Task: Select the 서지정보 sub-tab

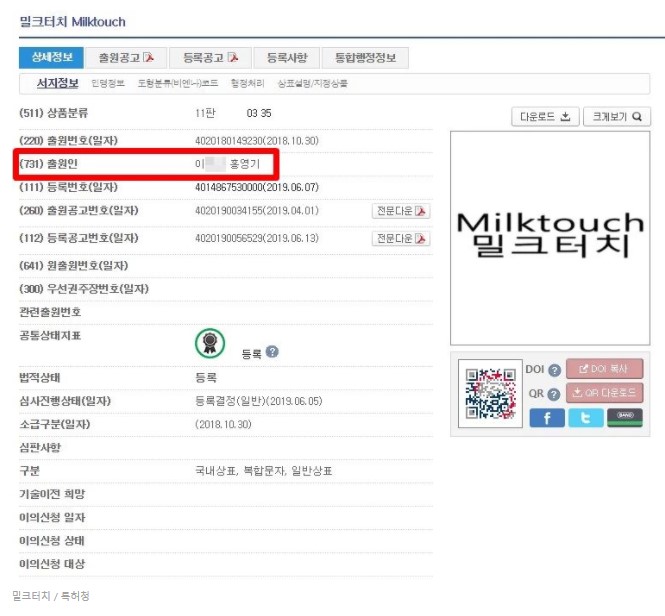Action: point(58,83)
